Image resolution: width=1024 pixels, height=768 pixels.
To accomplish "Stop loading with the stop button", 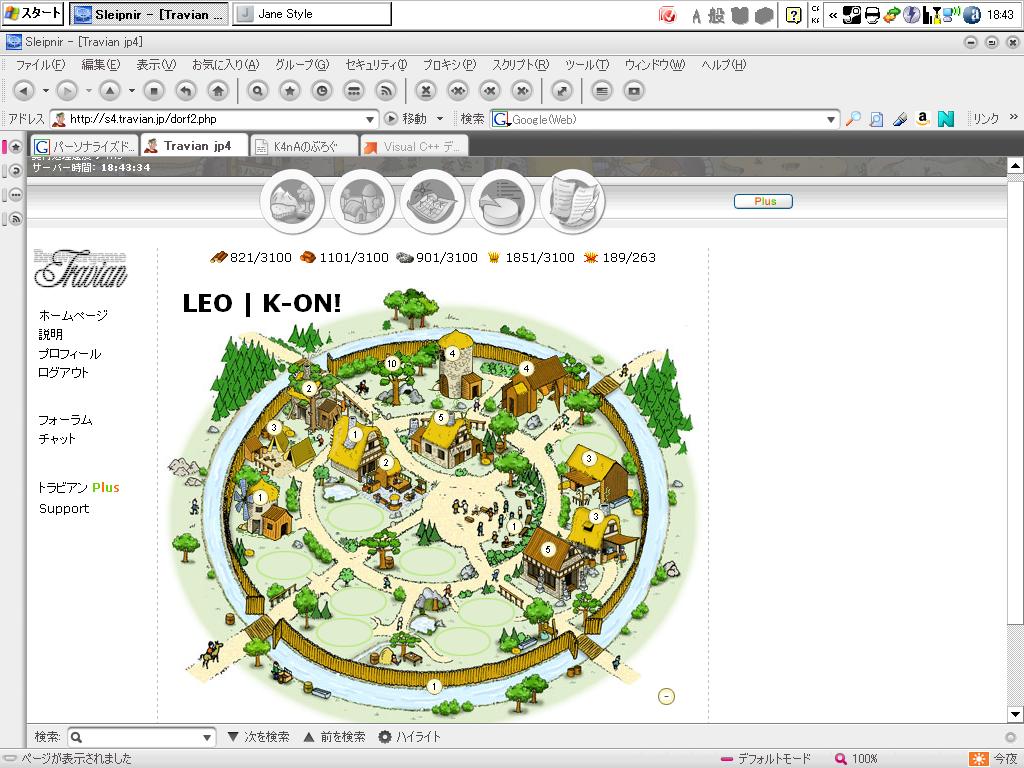I will point(154,91).
